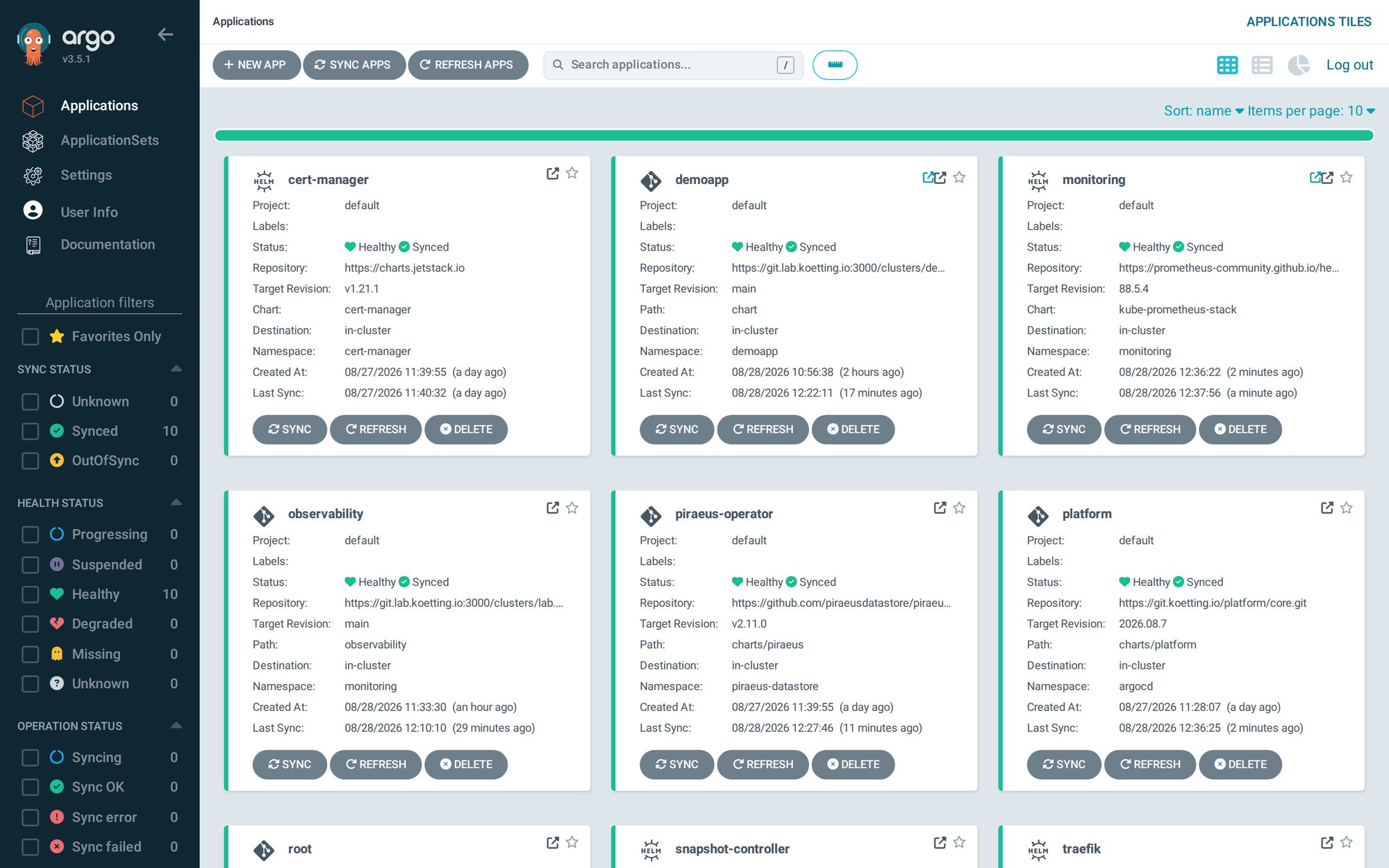
Task: Click the Applications breadcrumb
Action: [x=243, y=22]
